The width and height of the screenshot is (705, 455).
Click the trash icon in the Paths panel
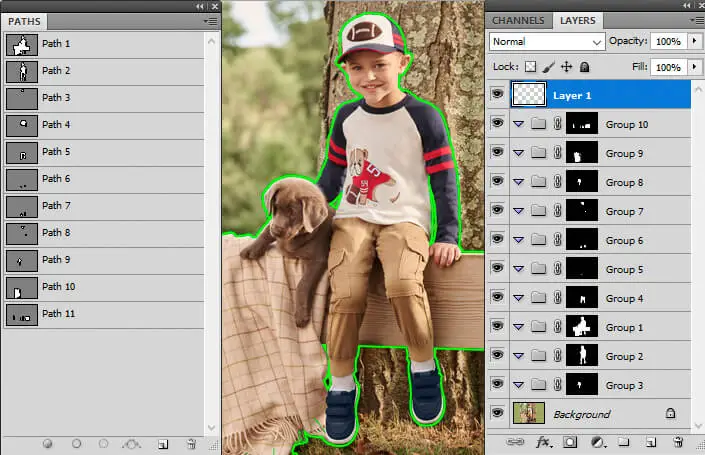[x=190, y=443]
